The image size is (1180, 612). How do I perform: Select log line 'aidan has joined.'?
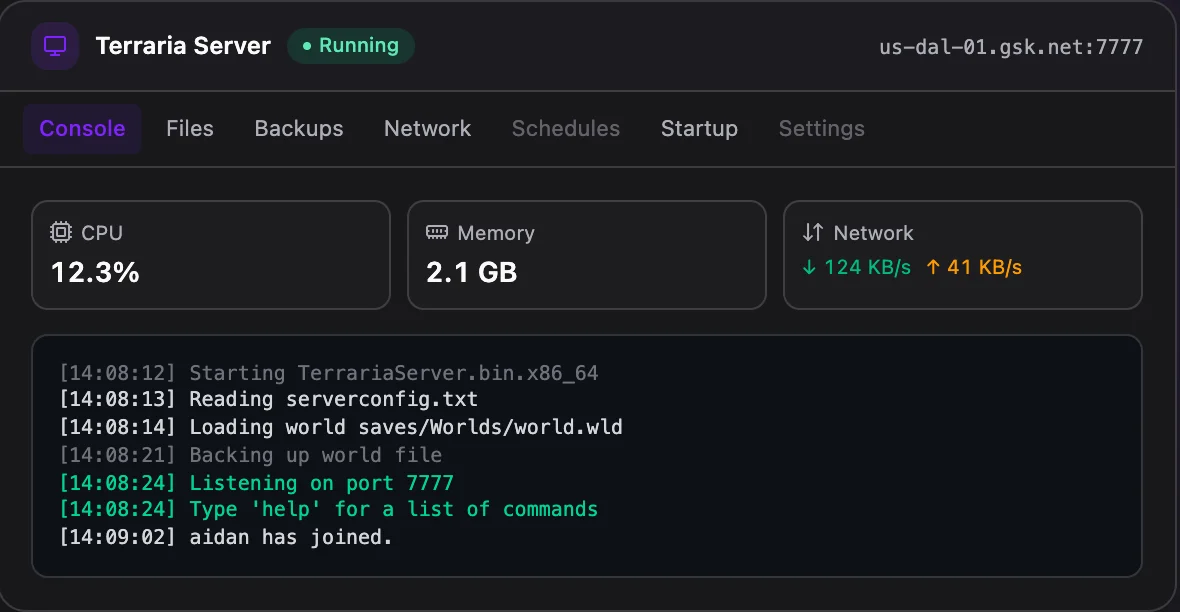226,537
